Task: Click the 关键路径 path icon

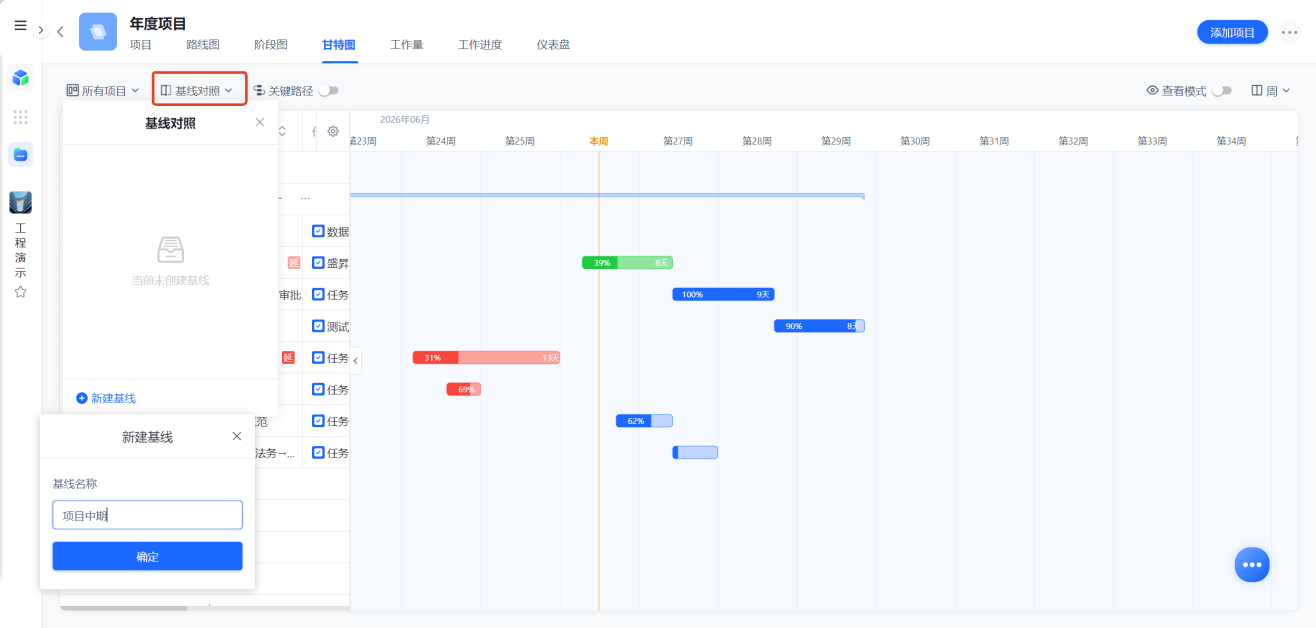Action: click(x=258, y=90)
